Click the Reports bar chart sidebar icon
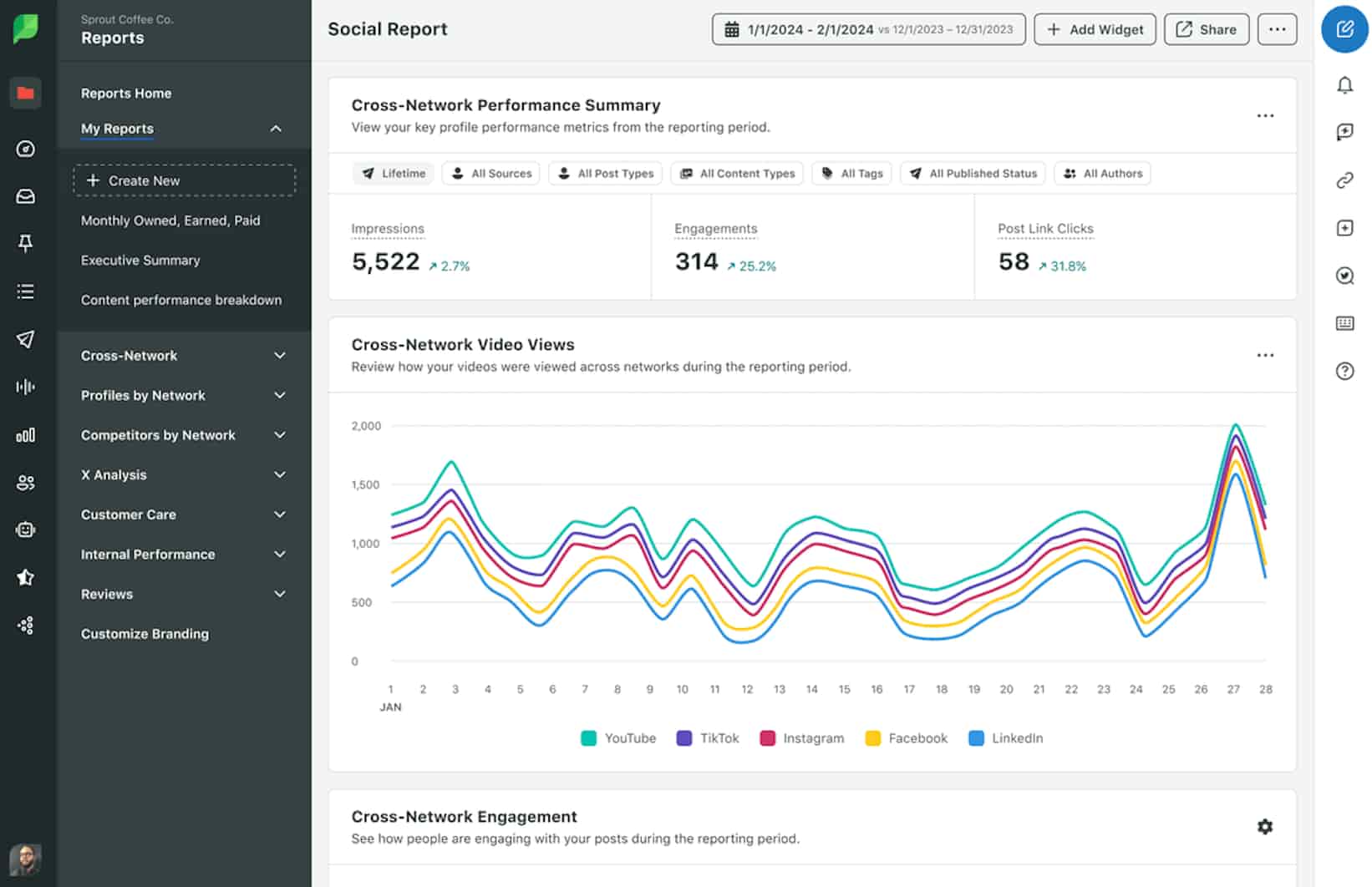This screenshot has width=1372, height=887. pyautogui.click(x=26, y=435)
